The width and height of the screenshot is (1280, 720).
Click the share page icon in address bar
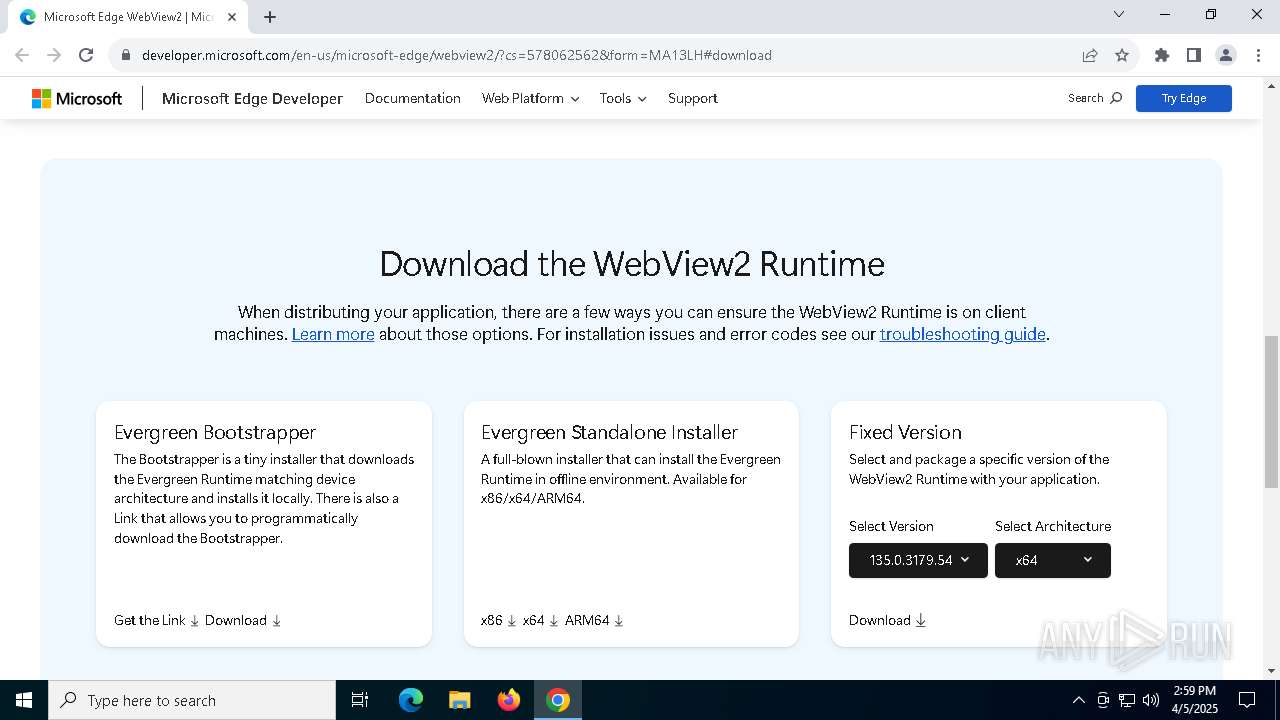1090,55
